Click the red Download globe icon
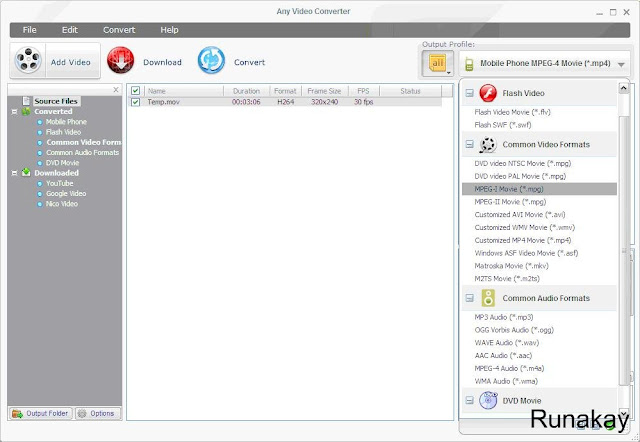 click(120, 60)
